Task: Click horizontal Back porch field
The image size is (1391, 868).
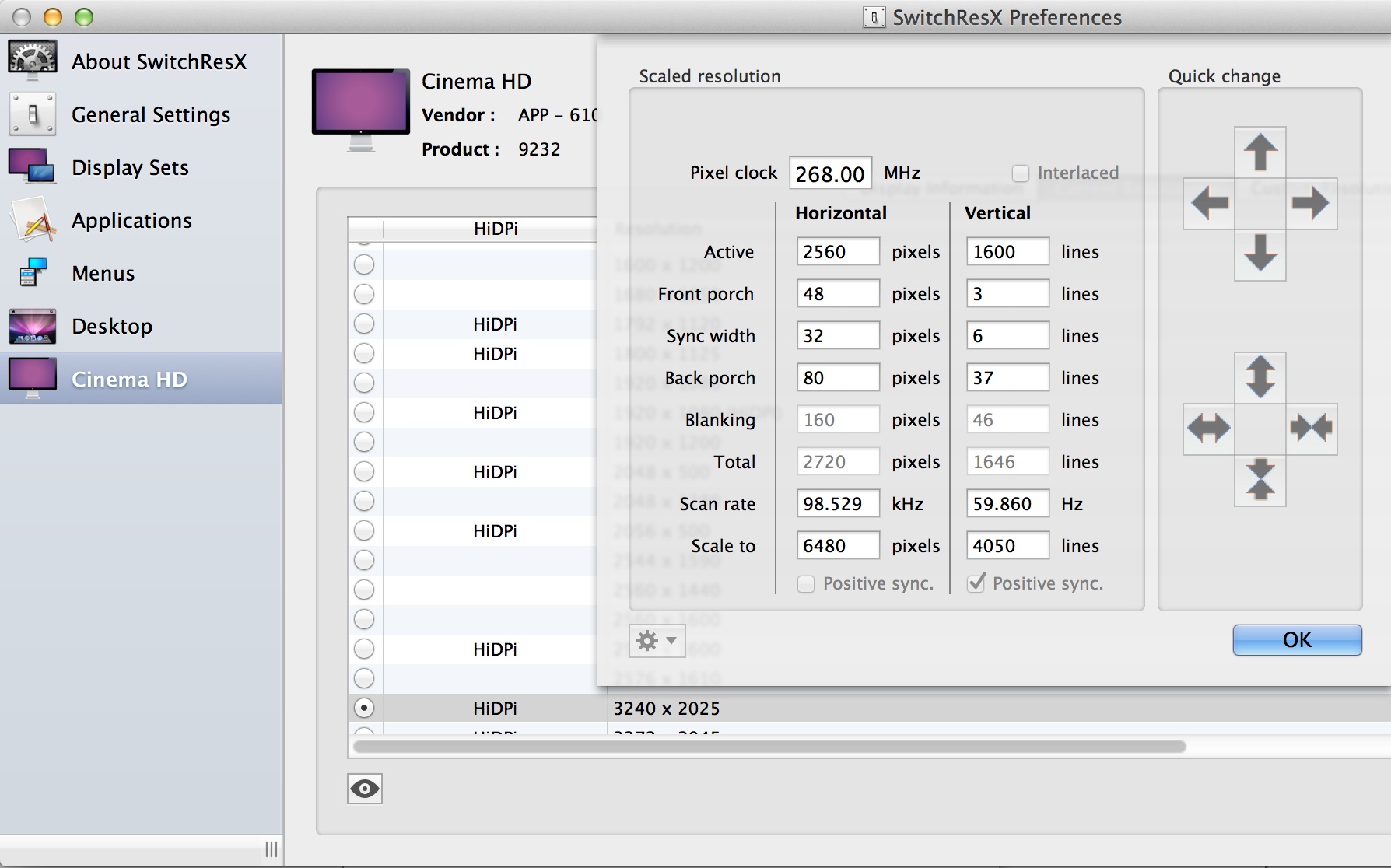Action: click(x=838, y=377)
